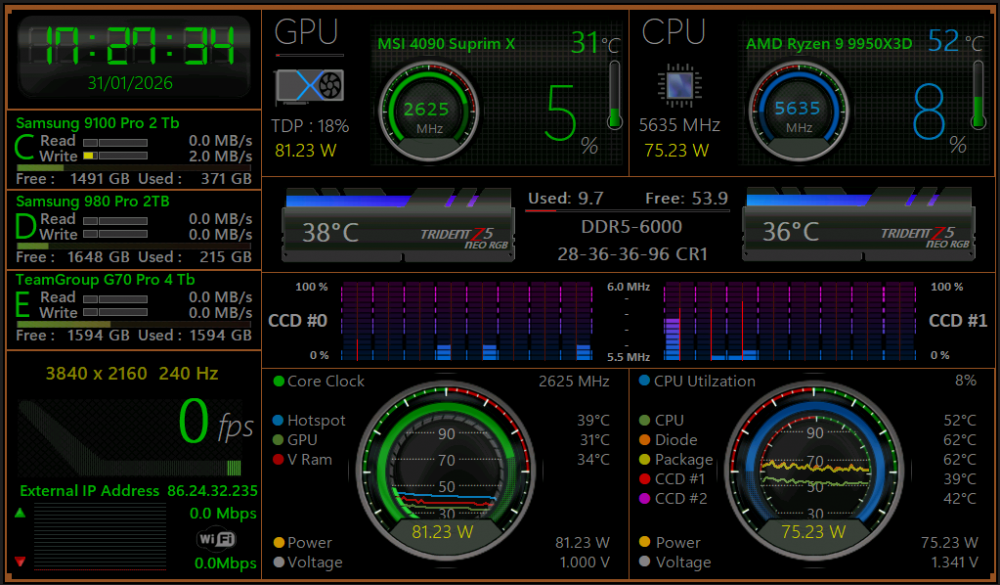Viewport: 1000px width, 585px height.
Task: Click the MSI 4090 Suprim X label
Action: (x=446, y=44)
